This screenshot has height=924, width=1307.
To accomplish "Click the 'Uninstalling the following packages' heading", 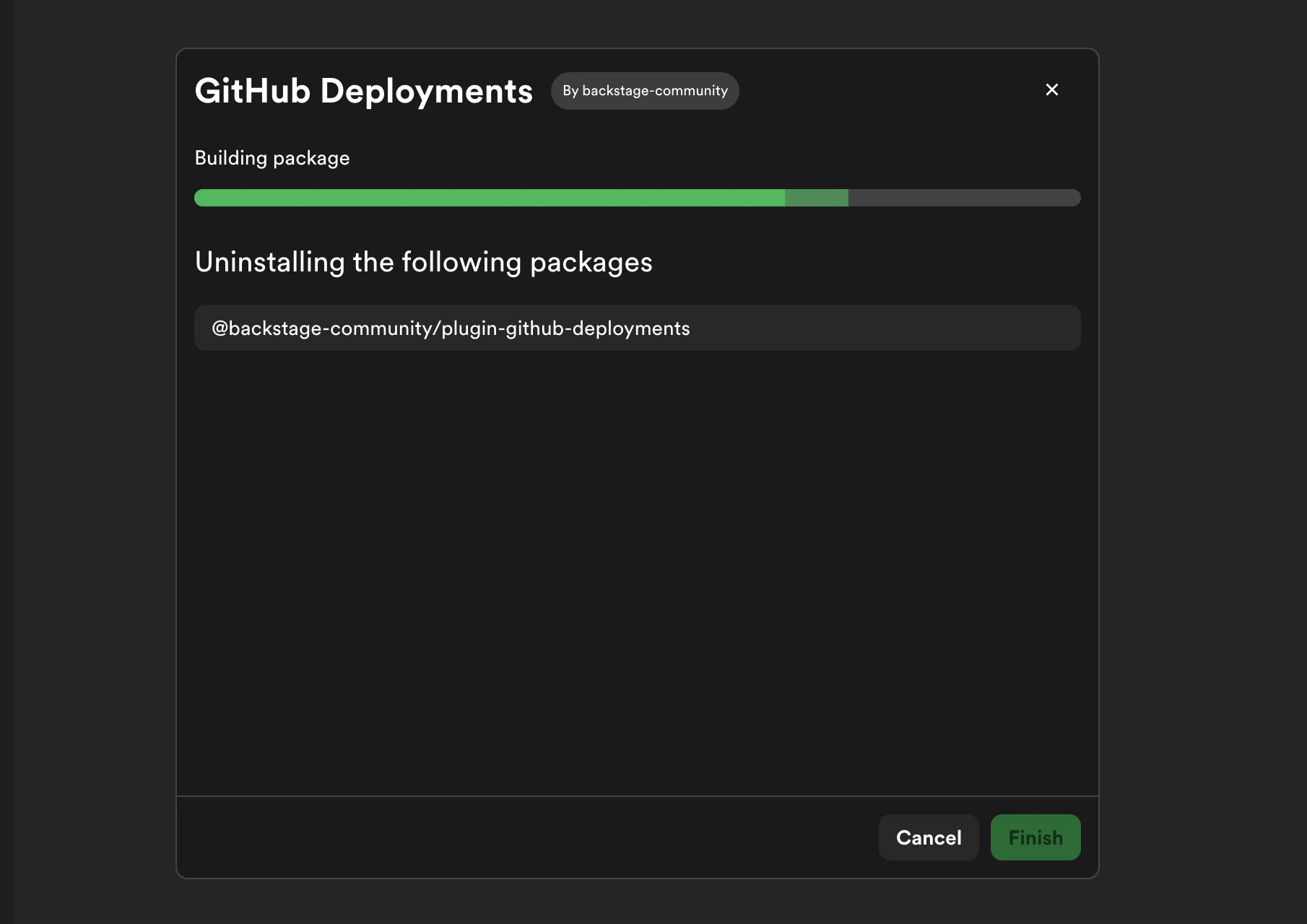I will [x=424, y=262].
